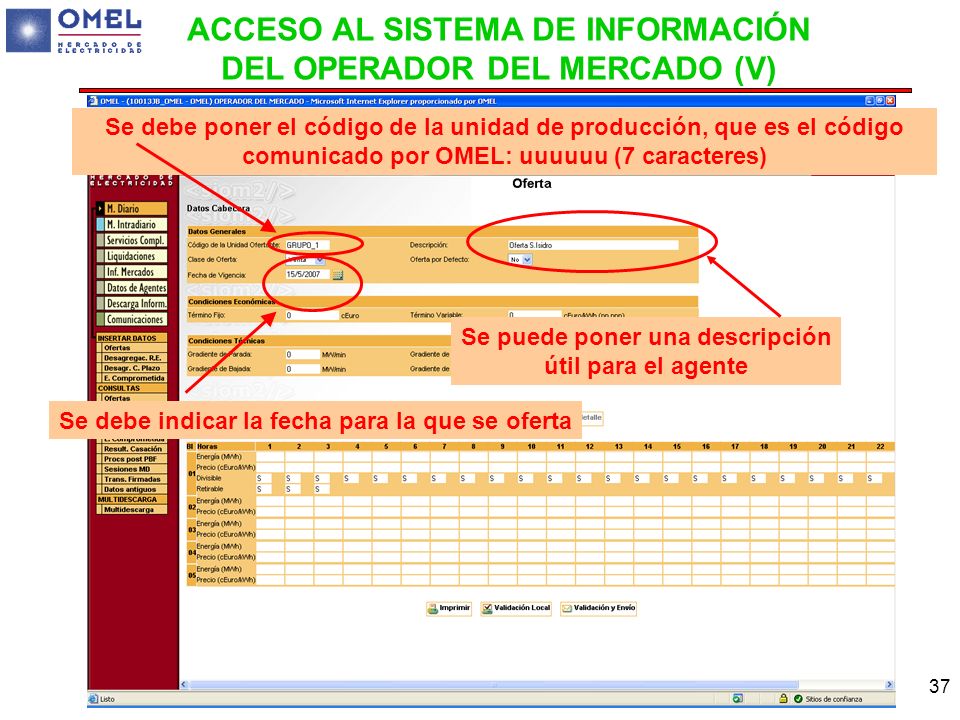Click the Validación Local button
The height and width of the screenshot is (720, 960).
(516, 609)
